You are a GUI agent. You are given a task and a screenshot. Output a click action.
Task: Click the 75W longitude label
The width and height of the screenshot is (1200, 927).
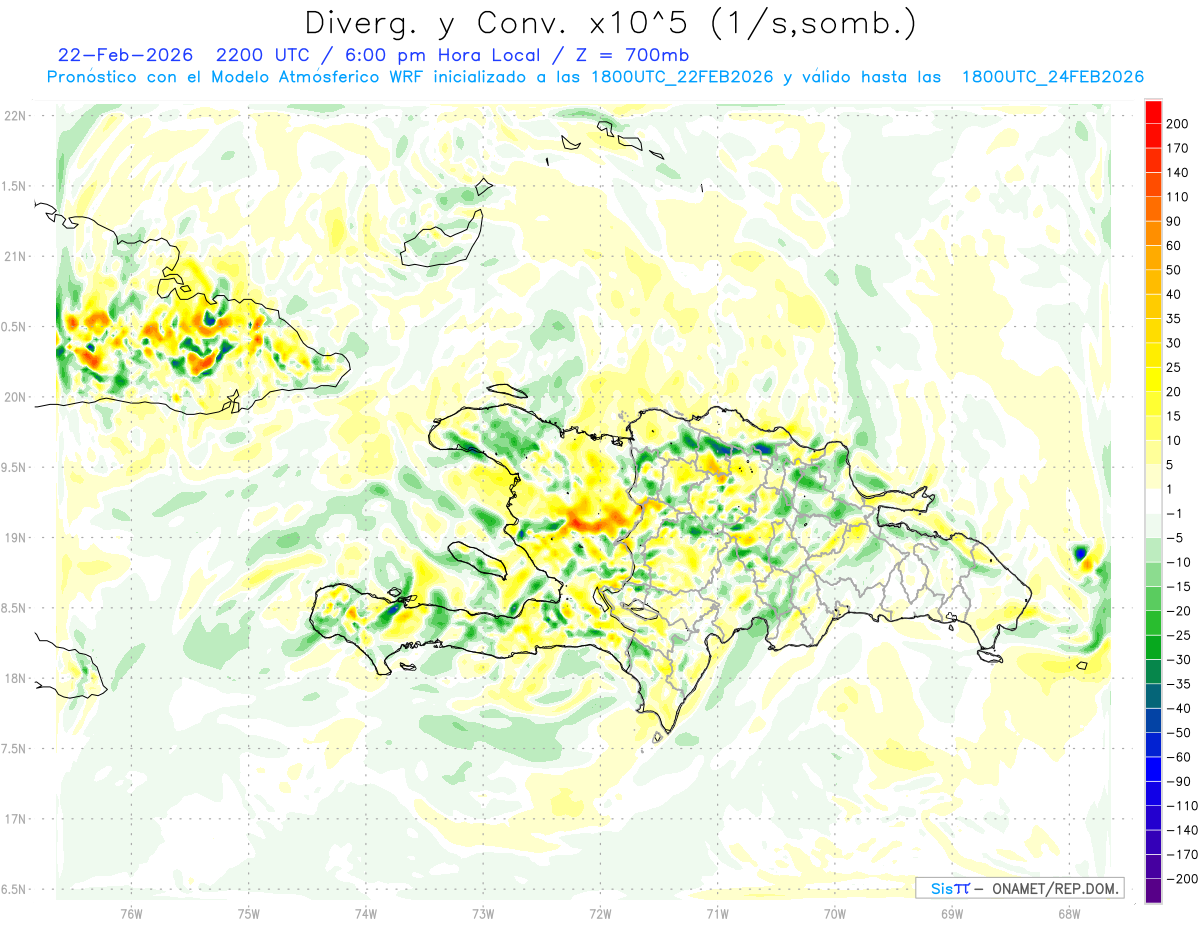(249, 914)
